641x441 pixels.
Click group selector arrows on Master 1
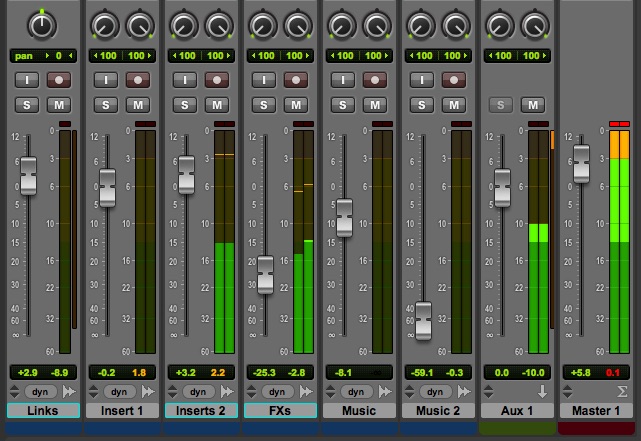(567, 392)
